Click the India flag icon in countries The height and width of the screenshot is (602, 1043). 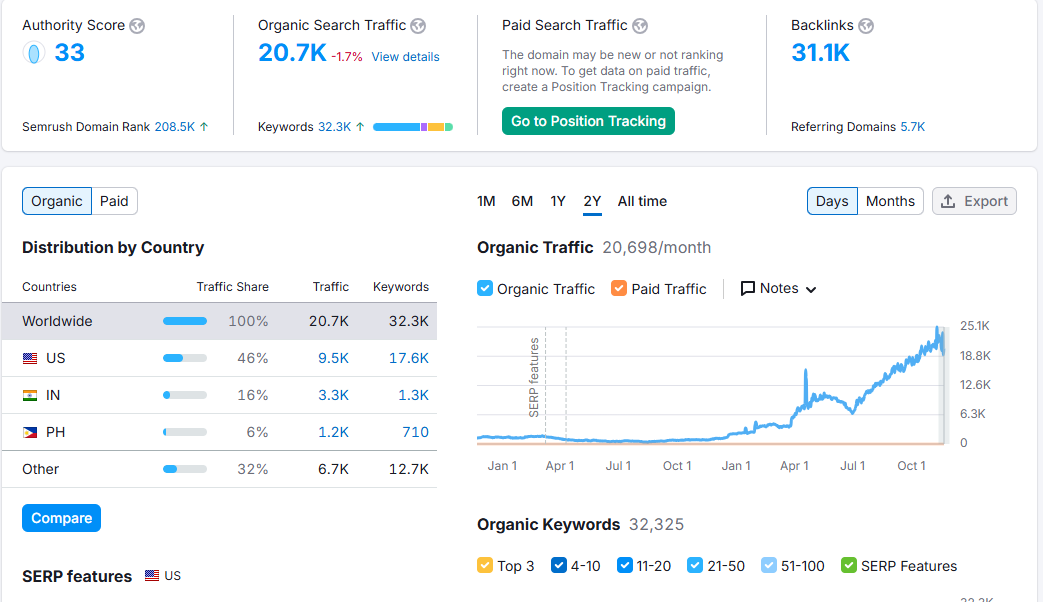click(x=30, y=395)
